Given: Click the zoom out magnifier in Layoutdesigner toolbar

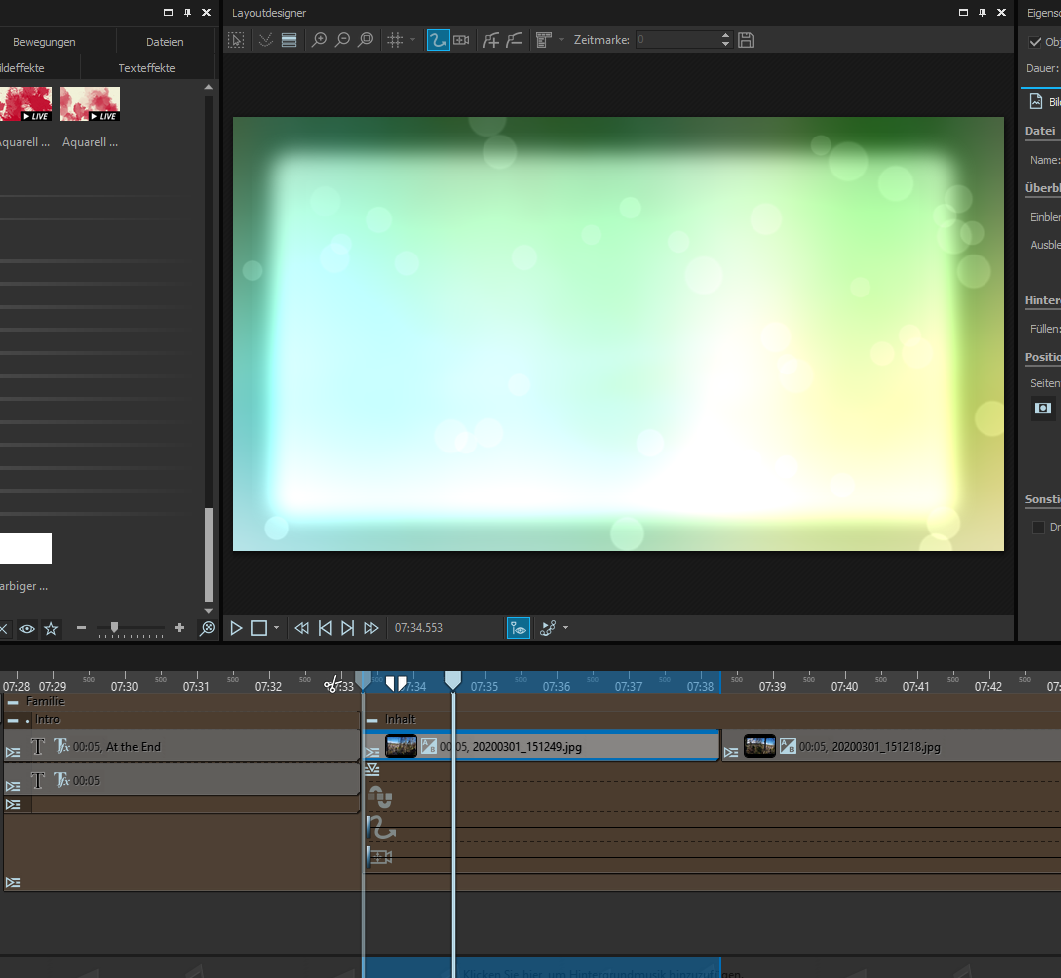Looking at the screenshot, I should point(342,40).
